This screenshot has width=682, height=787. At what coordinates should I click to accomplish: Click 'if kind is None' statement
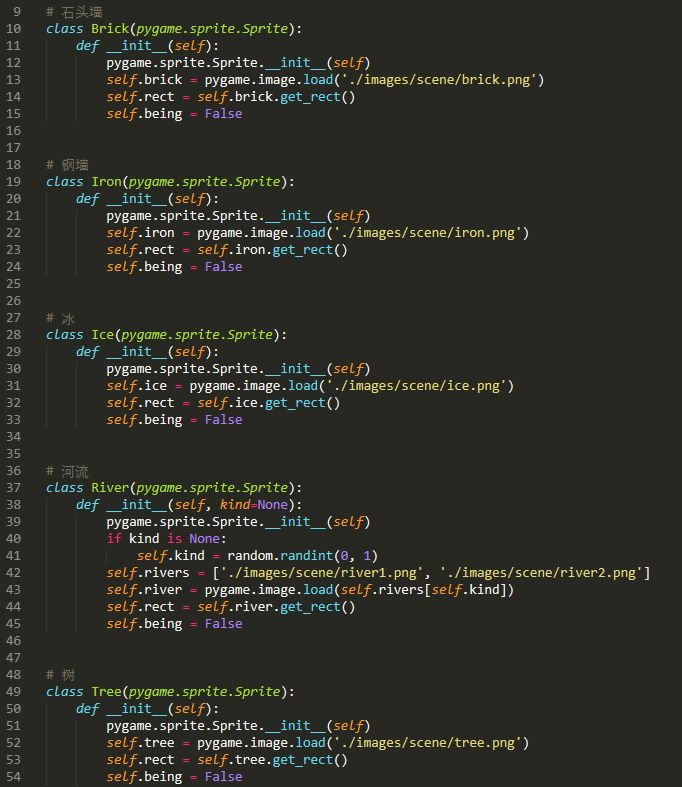(x=166, y=539)
